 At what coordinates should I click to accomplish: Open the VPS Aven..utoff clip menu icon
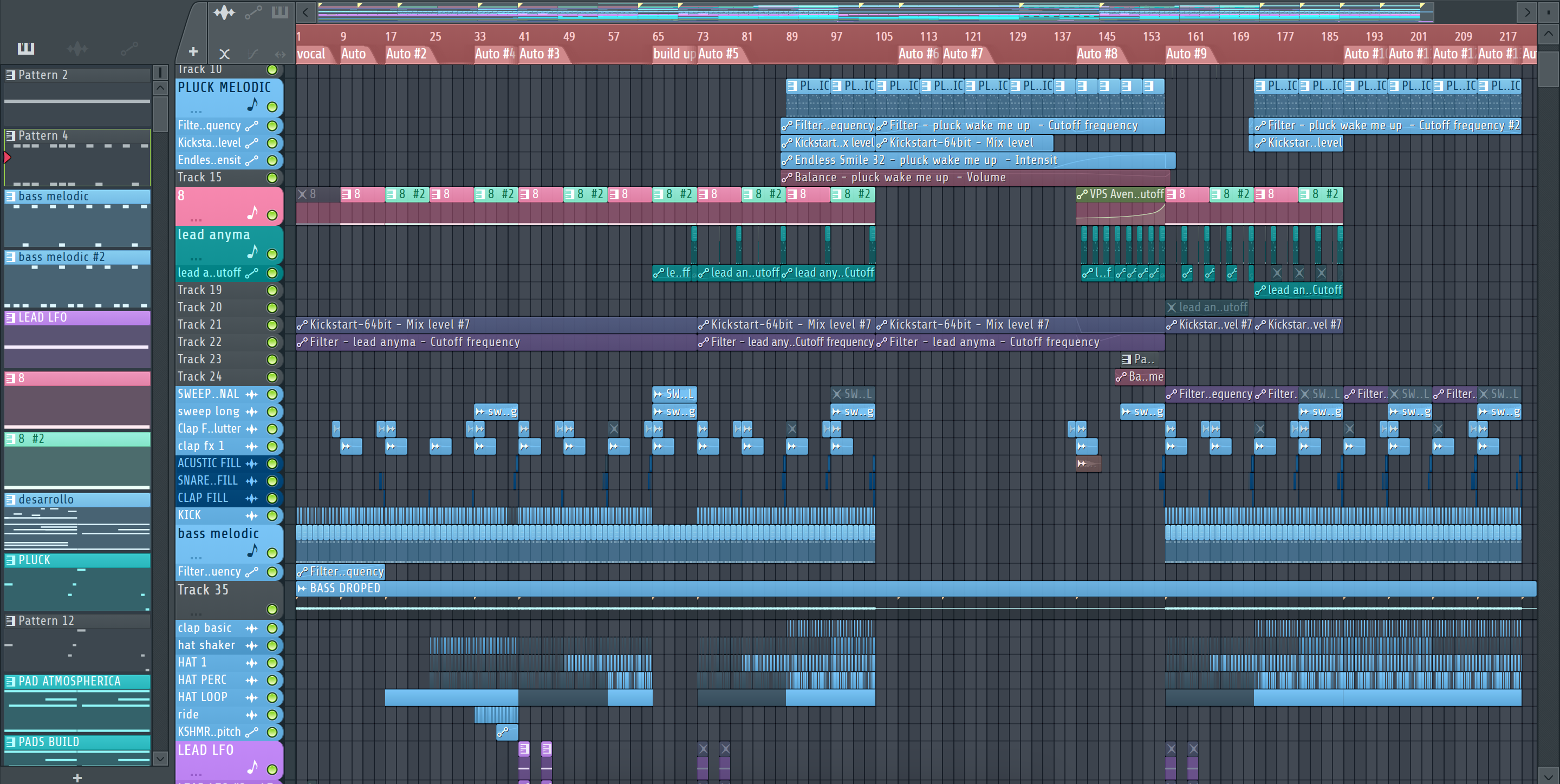1082,195
